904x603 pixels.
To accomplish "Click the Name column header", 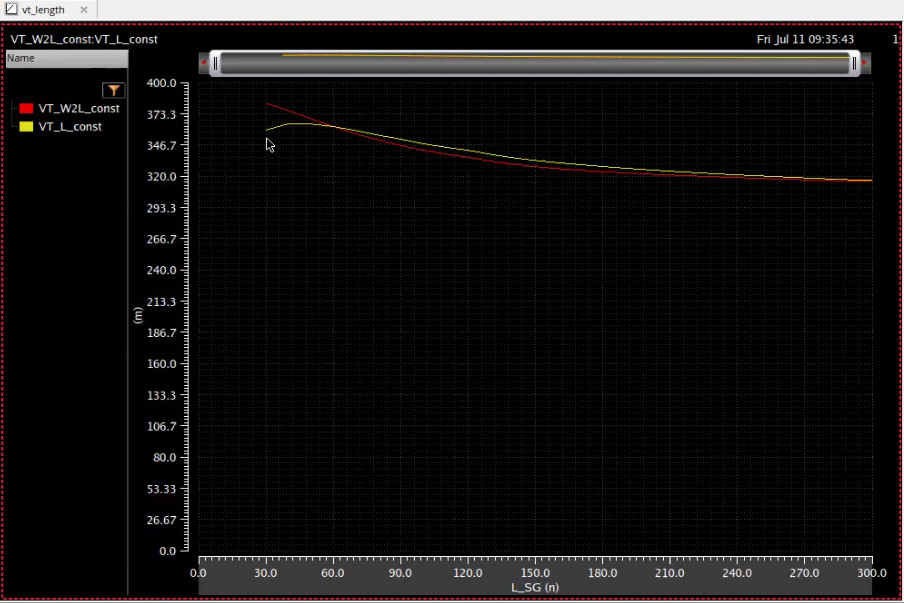I will [67, 58].
